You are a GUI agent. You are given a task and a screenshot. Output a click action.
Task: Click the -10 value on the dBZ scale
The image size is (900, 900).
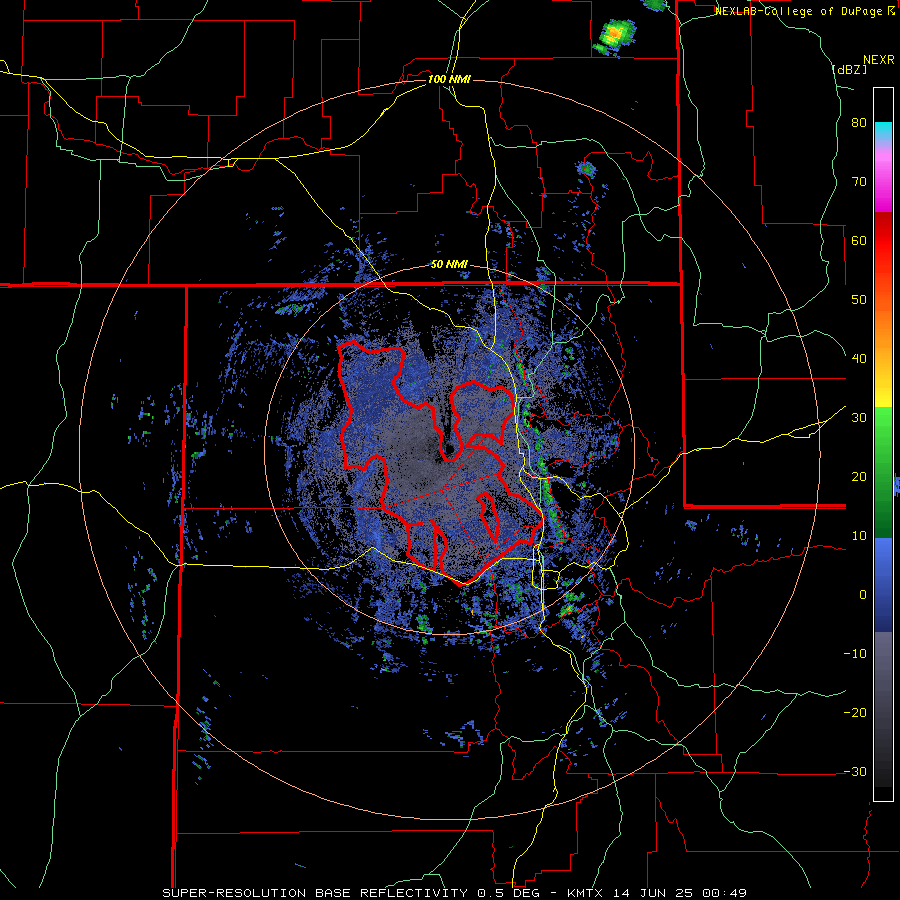[855, 653]
